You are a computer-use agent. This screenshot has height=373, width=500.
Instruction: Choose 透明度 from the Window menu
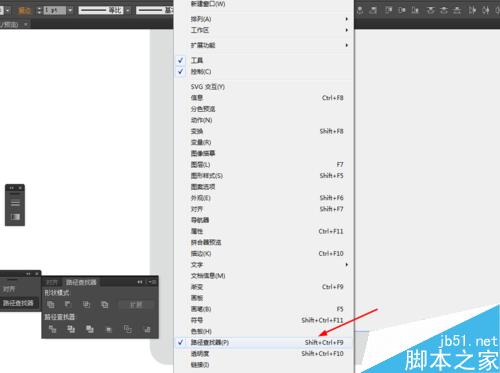click(264, 353)
